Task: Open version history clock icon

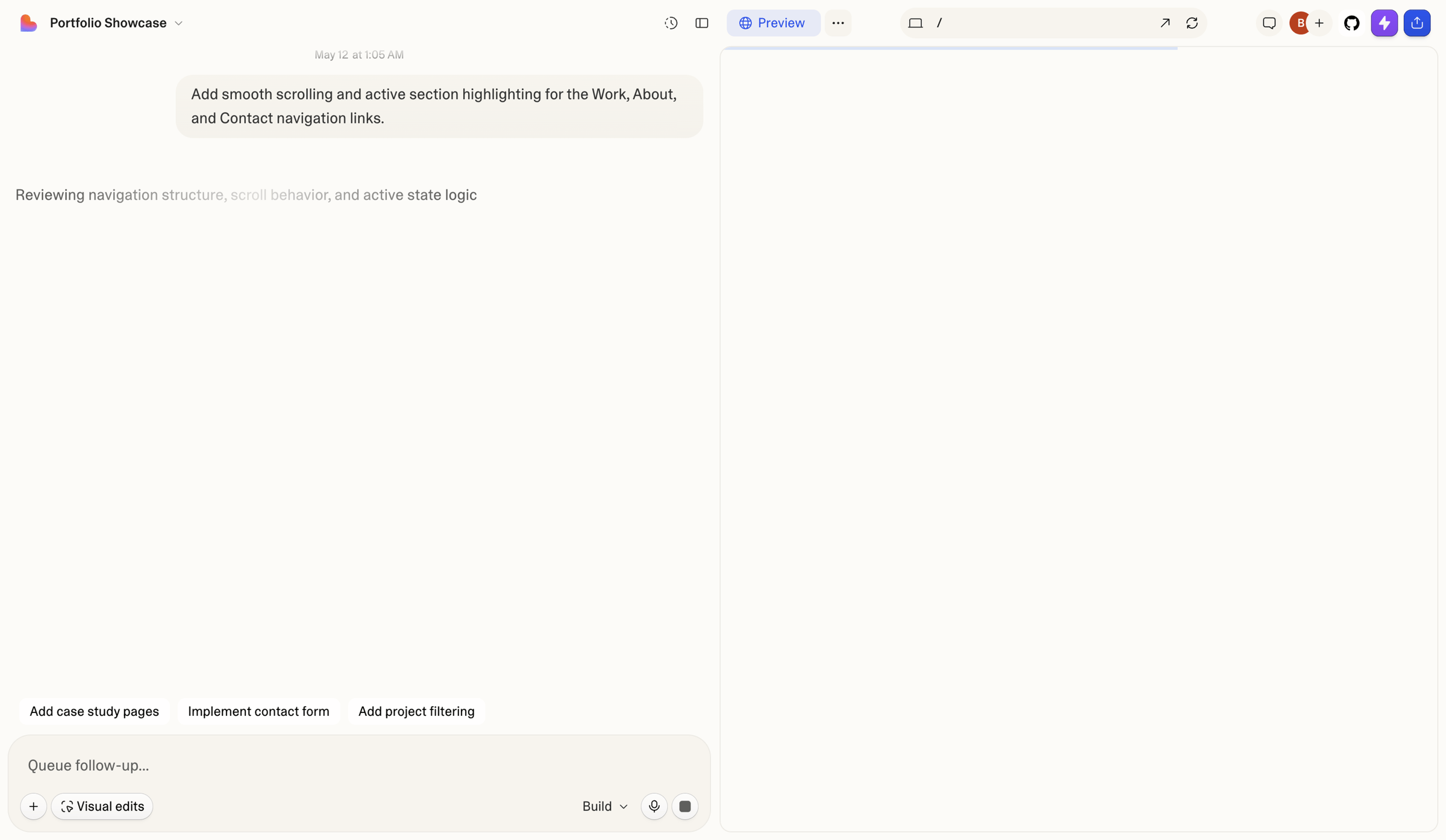Action: pyautogui.click(x=671, y=23)
